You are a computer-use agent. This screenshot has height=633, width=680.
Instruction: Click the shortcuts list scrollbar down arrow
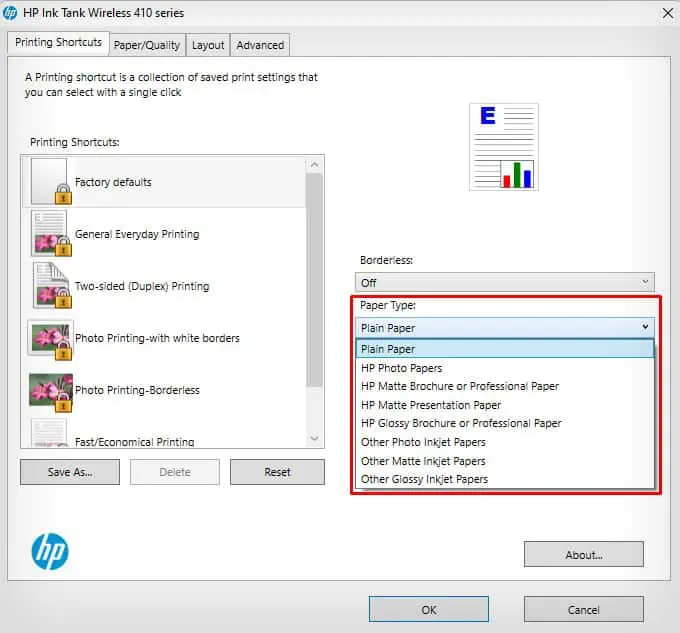tap(314, 439)
